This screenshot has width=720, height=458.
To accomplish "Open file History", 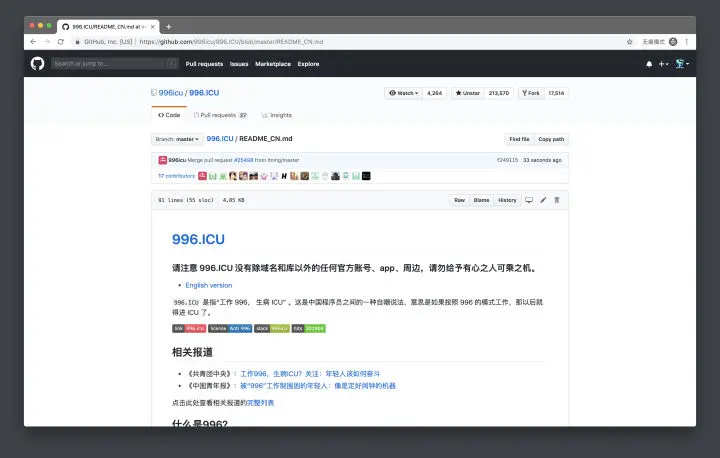I will 507,200.
